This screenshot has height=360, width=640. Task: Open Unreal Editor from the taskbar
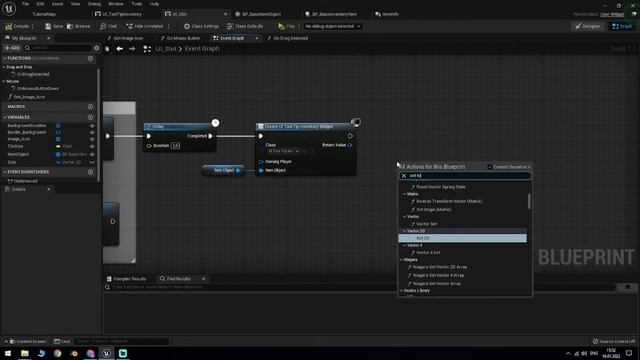pos(106,353)
